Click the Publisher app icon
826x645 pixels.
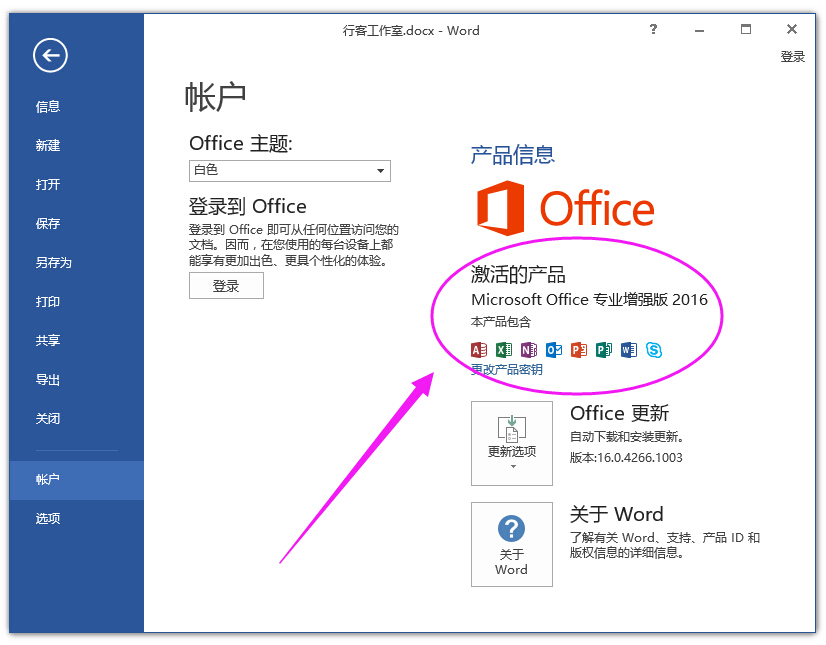pyautogui.click(x=604, y=350)
